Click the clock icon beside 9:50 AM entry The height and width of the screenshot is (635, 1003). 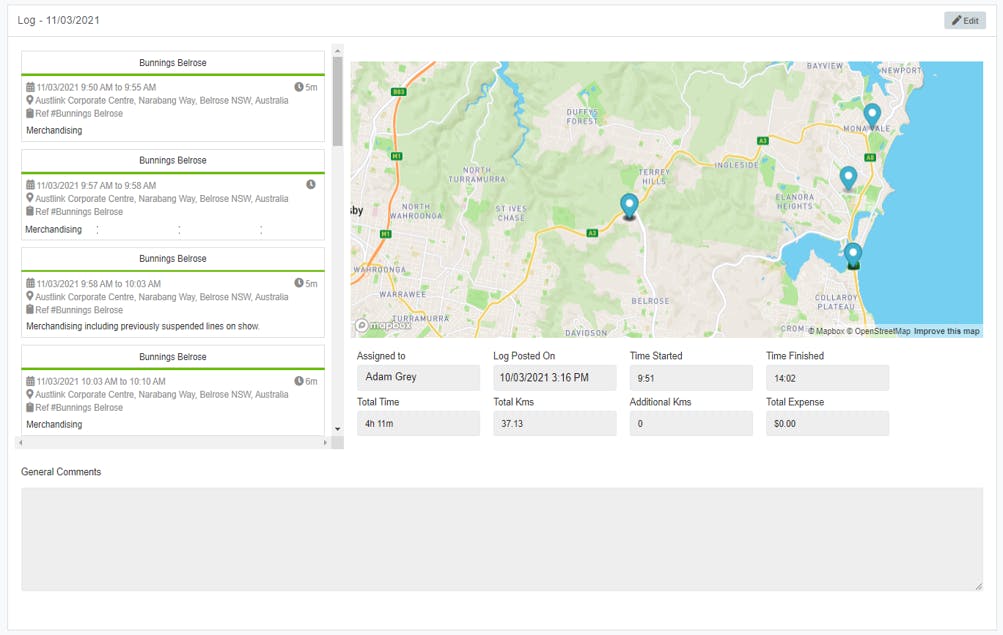[299, 87]
